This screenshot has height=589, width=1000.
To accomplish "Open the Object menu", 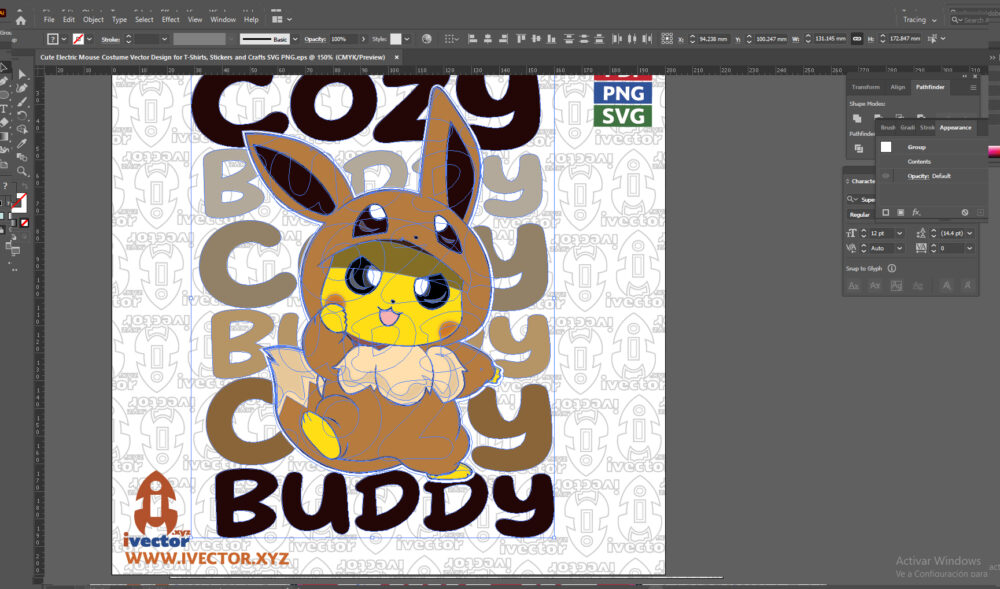I will tap(93, 20).
